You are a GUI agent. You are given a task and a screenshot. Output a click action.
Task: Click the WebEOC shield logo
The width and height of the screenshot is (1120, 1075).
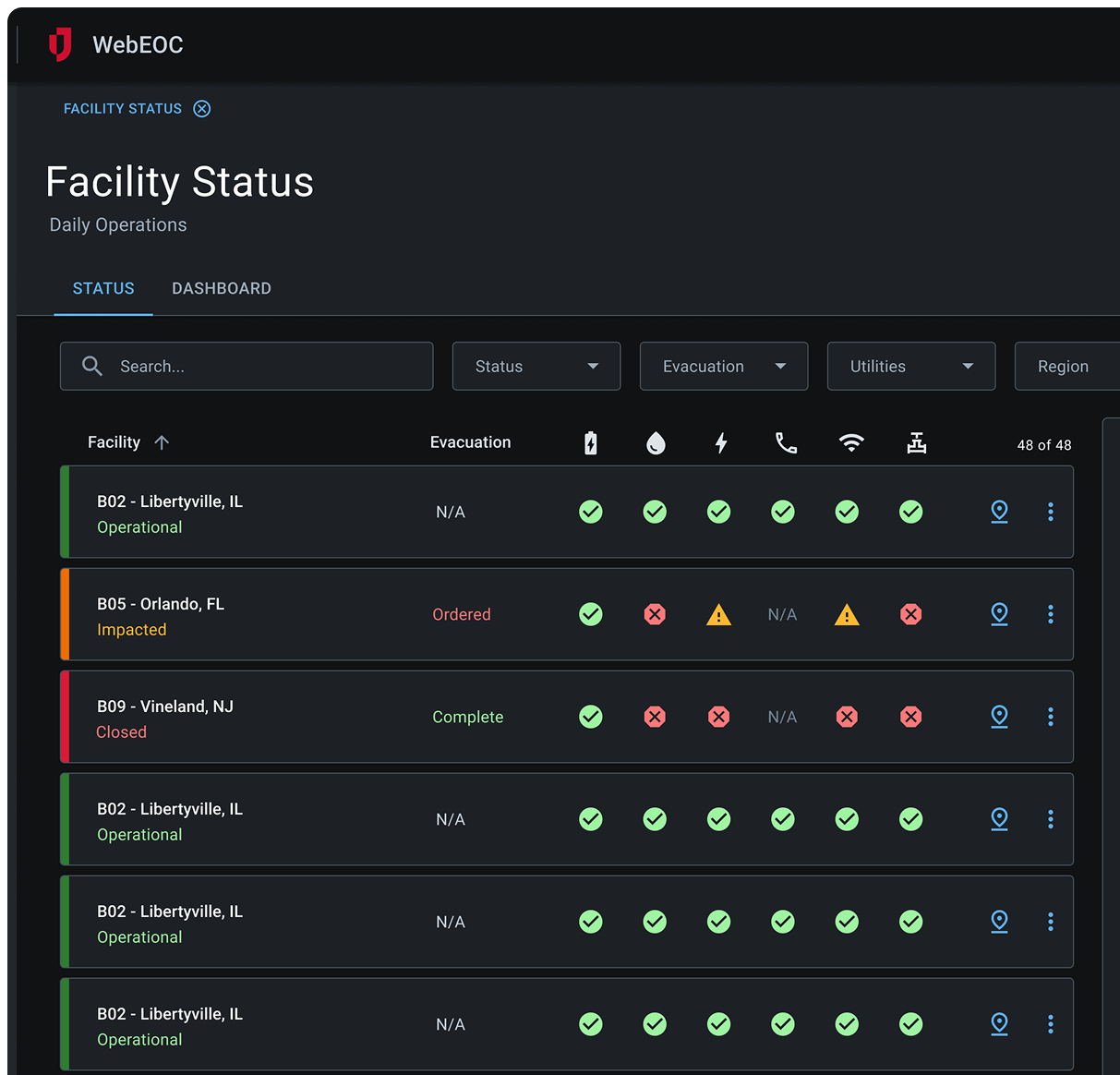point(60,44)
